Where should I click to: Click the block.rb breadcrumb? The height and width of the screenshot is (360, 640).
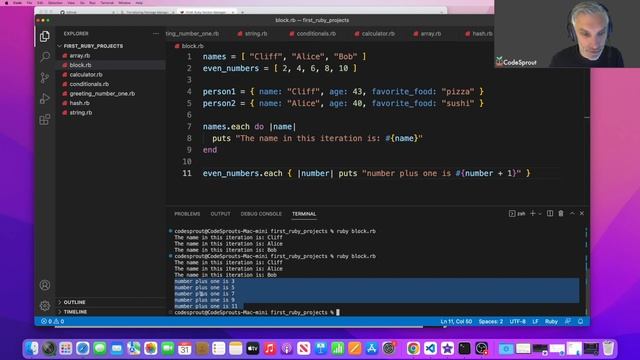point(189,46)
